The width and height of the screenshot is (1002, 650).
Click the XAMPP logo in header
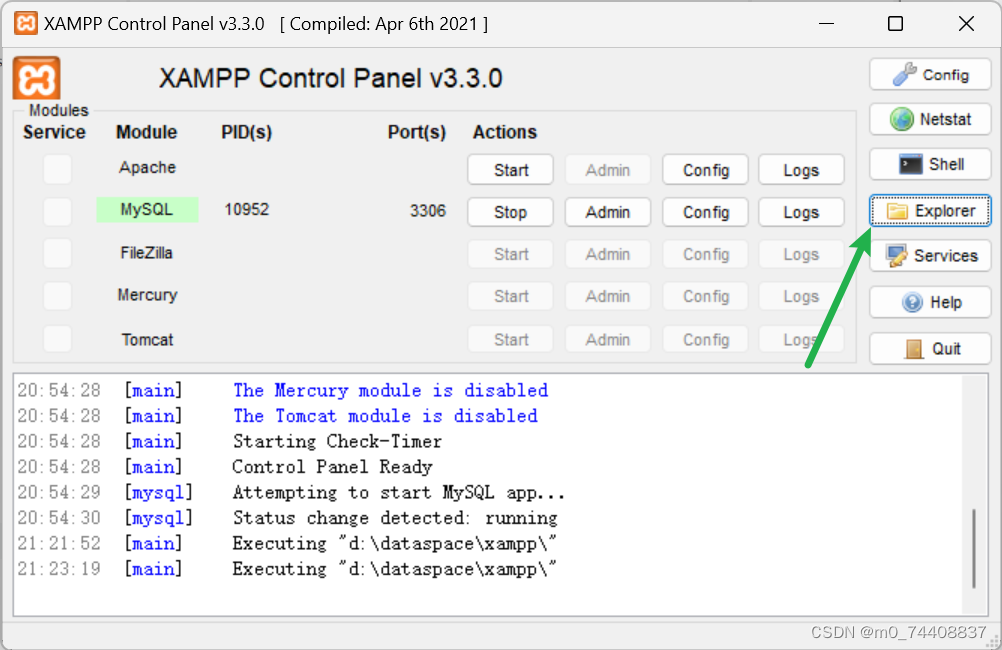pos(36,78)
